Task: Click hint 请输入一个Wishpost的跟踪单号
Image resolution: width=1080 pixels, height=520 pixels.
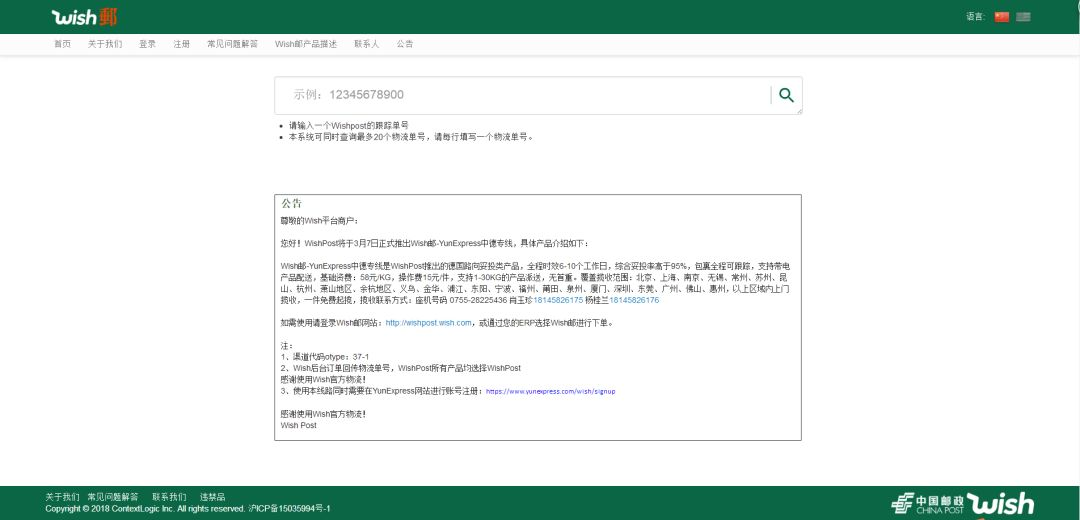Action: (349, 126)
